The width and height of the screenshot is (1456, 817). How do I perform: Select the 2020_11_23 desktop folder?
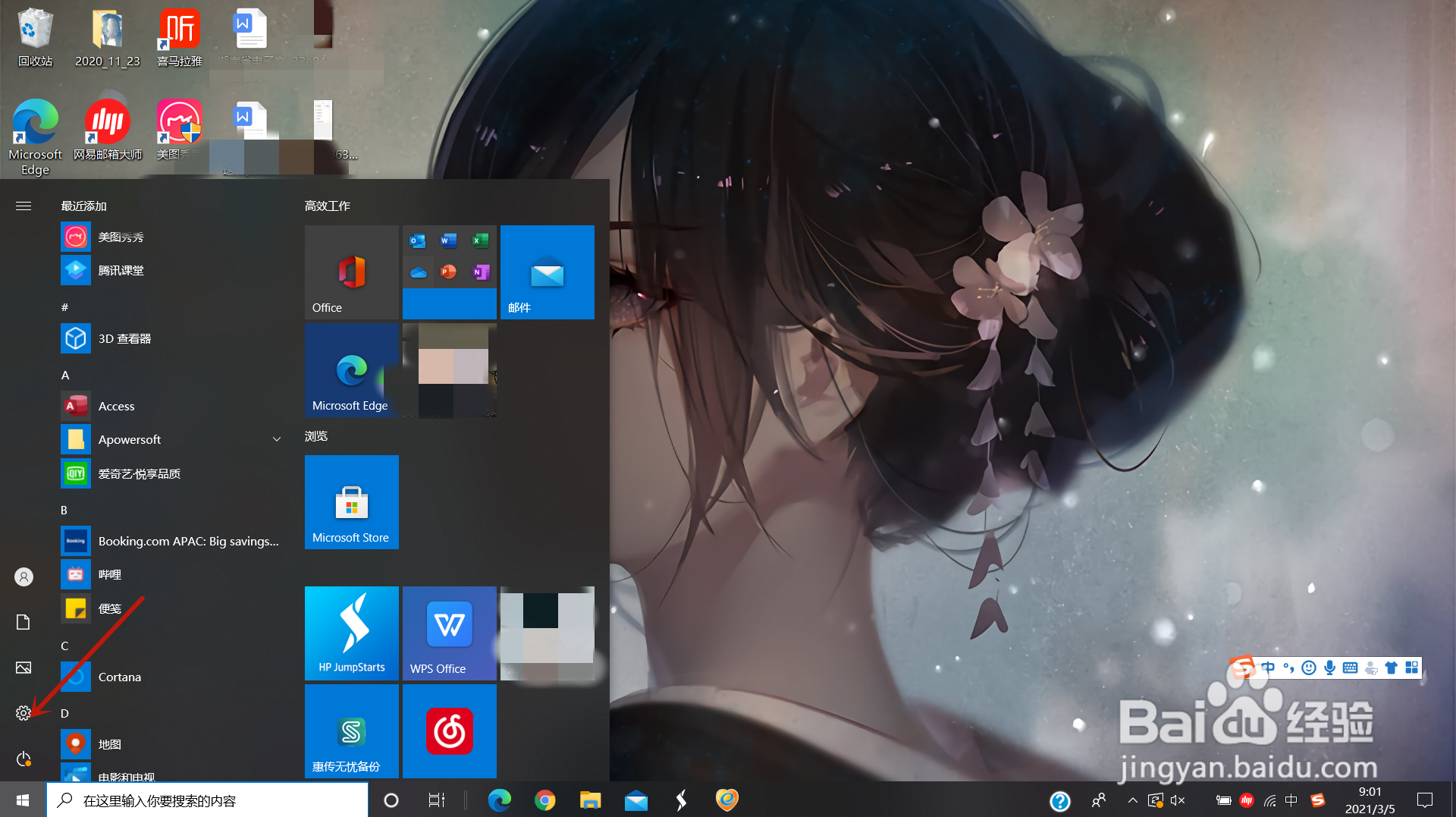pyautogui.click(x=108, y=37)
